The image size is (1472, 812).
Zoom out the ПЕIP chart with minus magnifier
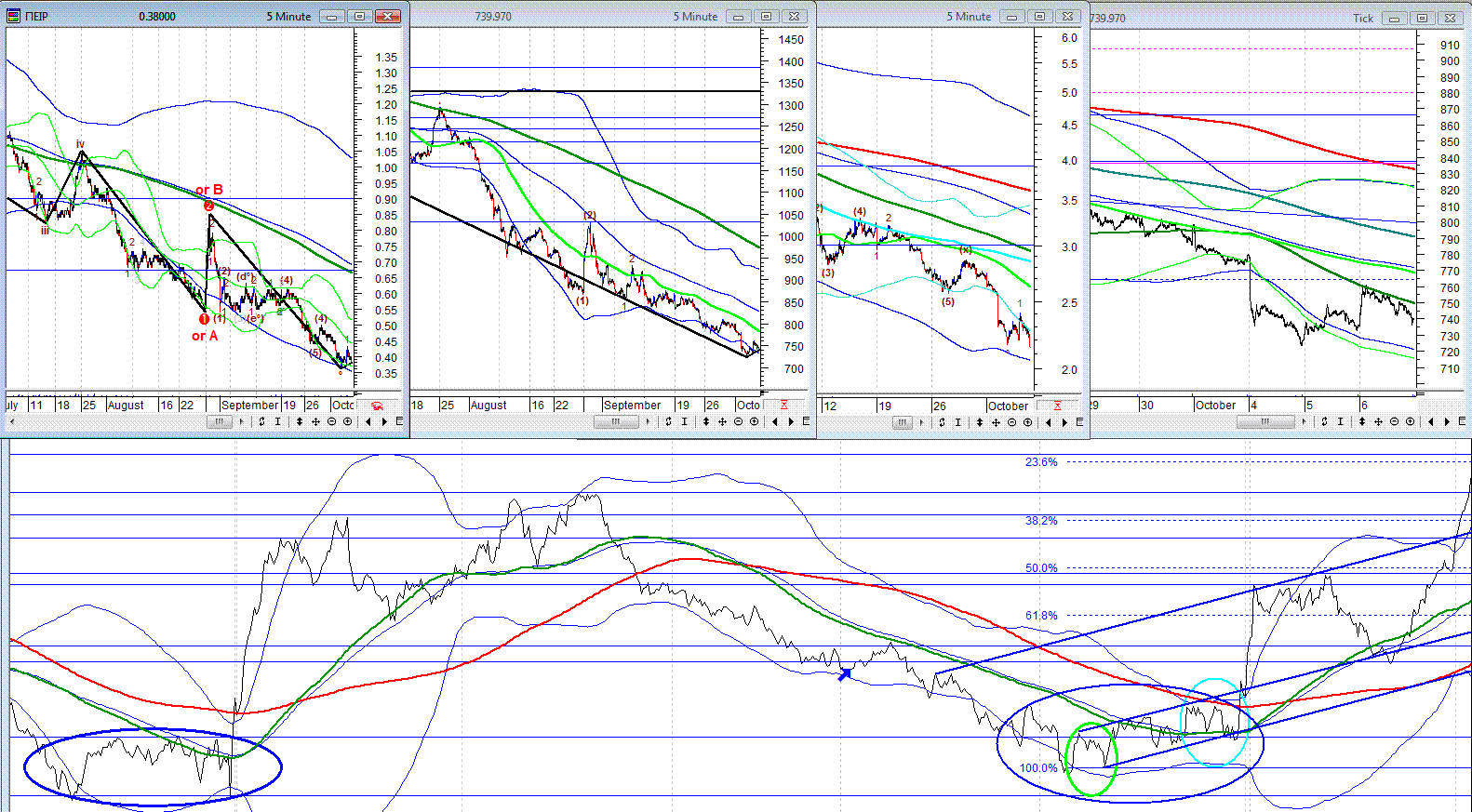click(x=332, y=421)
